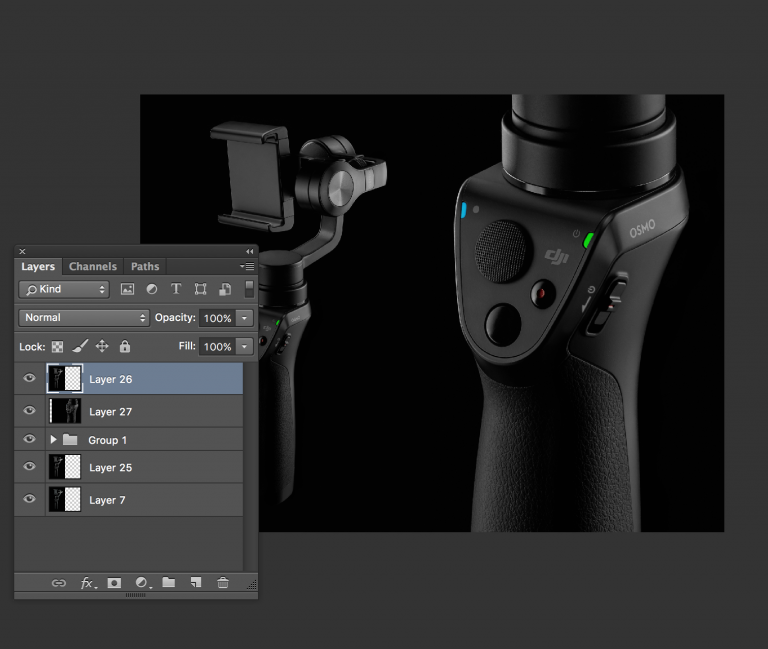Create new fill or adjustment layer

point(143,583)
